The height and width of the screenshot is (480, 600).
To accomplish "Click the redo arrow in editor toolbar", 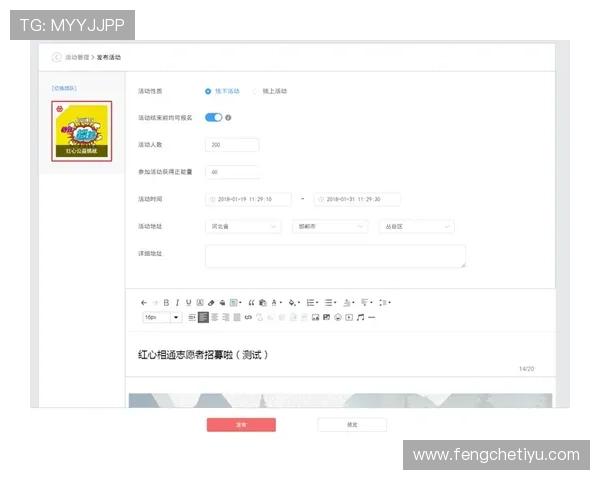I will coord(155,303).
